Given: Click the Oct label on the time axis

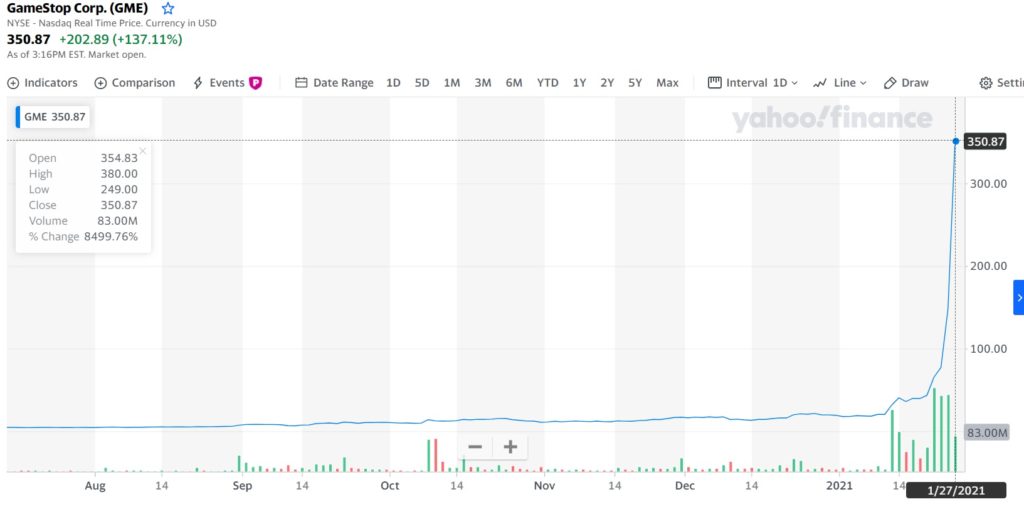Looking at the screenshot, I should pos(390,485).
